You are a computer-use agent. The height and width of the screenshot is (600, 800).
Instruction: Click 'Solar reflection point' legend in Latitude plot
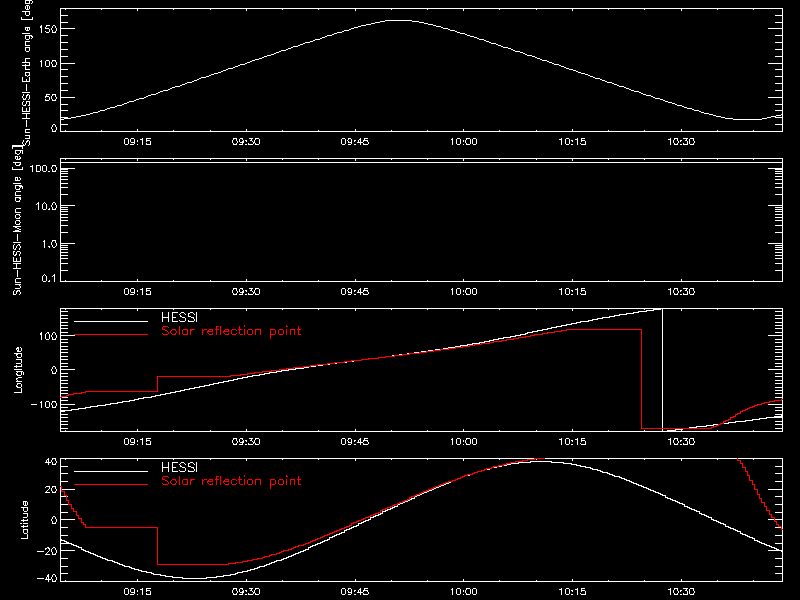231,481
